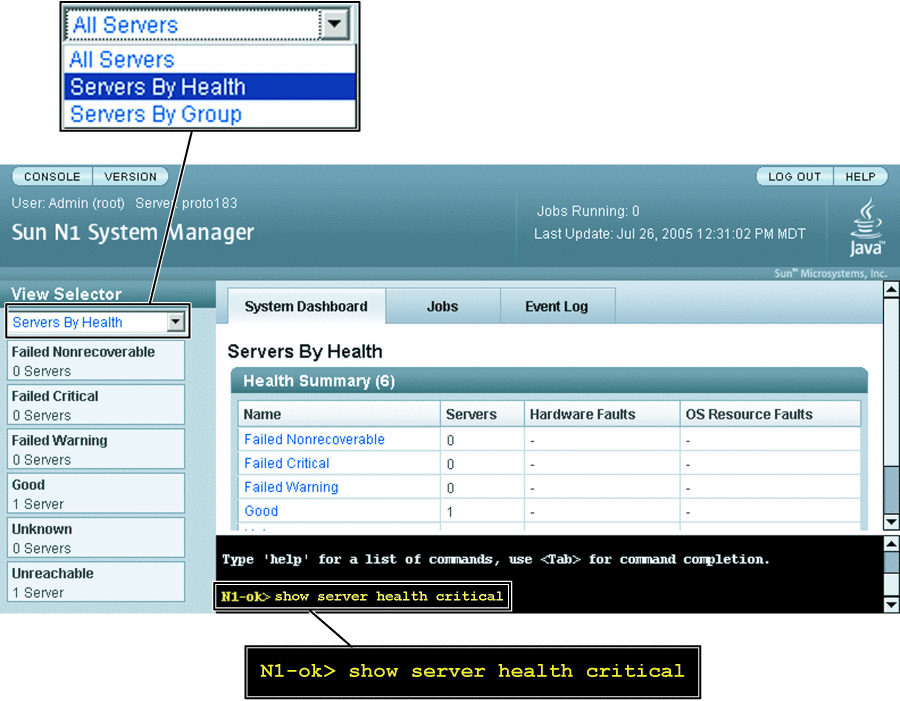Open the All Servers dropdown arrow in callout

334,25
